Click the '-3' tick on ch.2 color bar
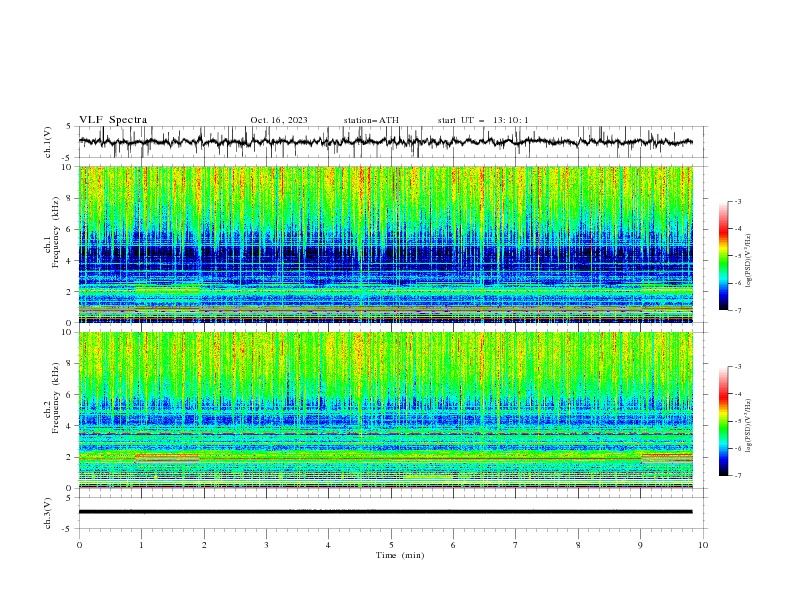Image resolution: width=792 pixels, height=612 pixels. (738, 367)
